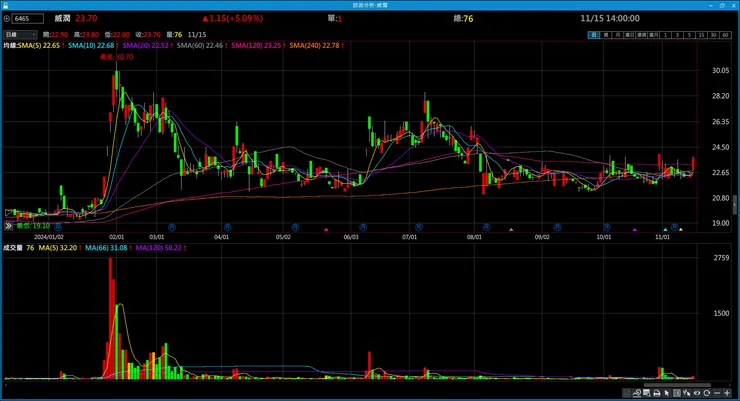Click the stock name 威潤 in header
Viewport: 740px width, 401px height.
pos(62,18)
